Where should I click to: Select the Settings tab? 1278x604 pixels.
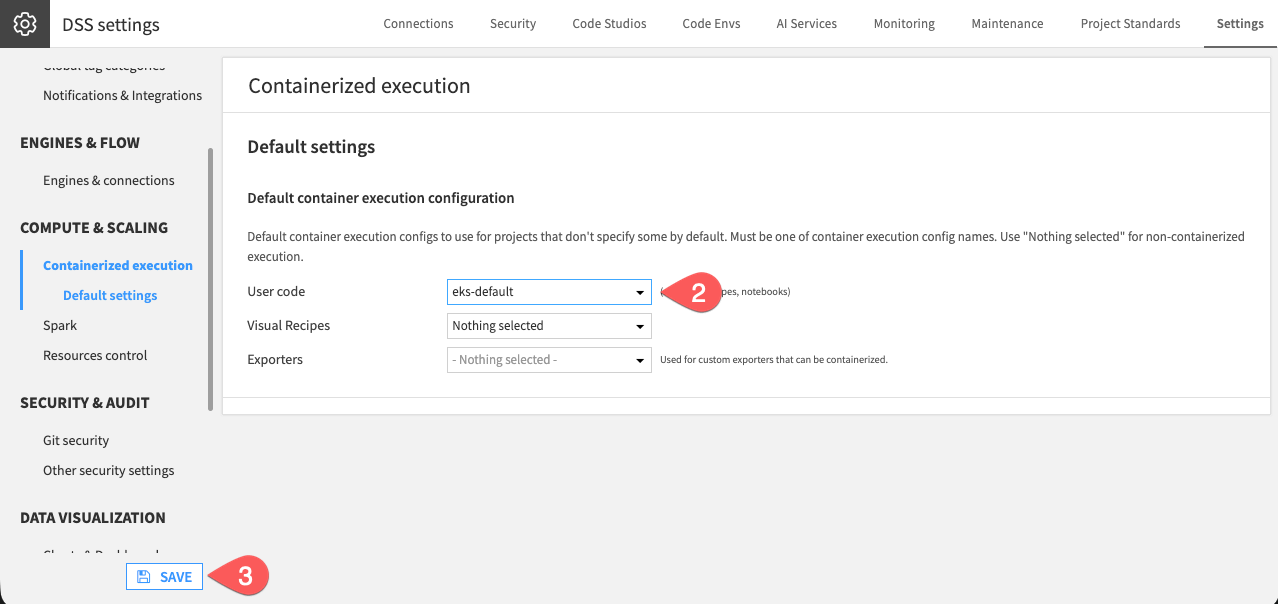pyautogui.click(x=1240, y=24)
